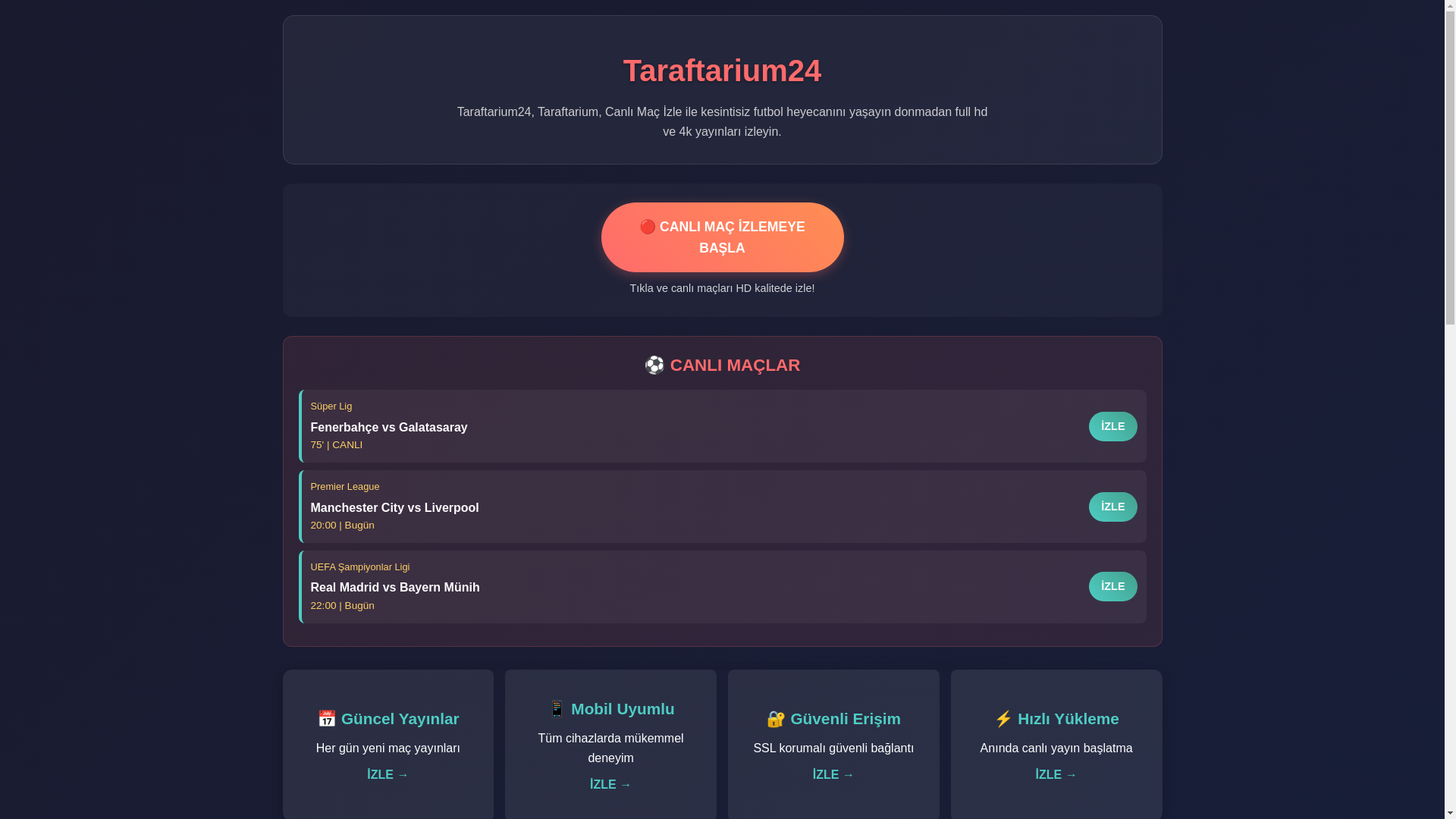The width and height of the screenshot is (1456, 819).
Task: Click text 'Her gün yeni maç yayınları'
Action: 388,748
